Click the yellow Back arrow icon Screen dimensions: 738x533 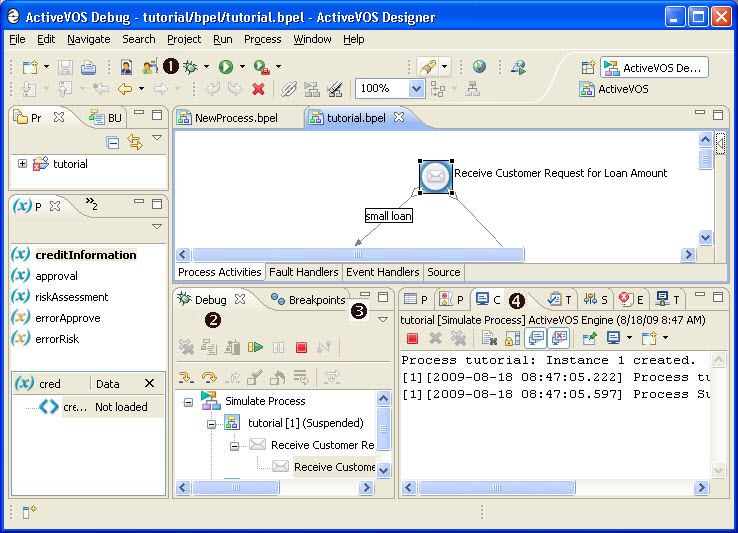pos(125,89)
